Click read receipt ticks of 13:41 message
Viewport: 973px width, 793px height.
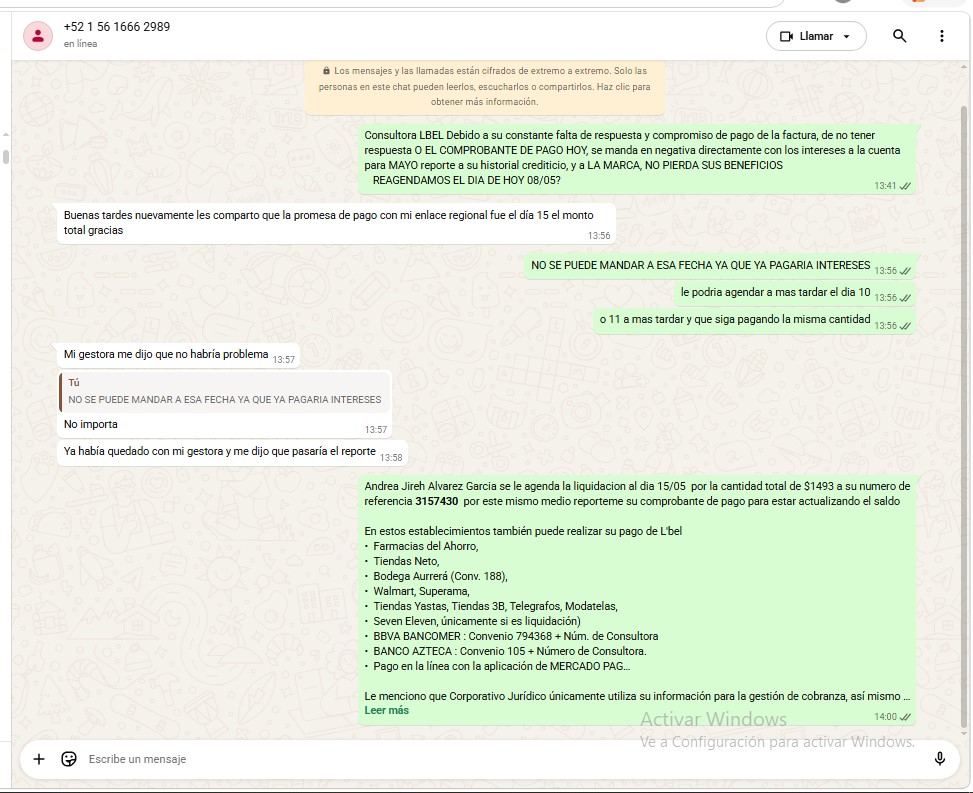coord(905,186)
